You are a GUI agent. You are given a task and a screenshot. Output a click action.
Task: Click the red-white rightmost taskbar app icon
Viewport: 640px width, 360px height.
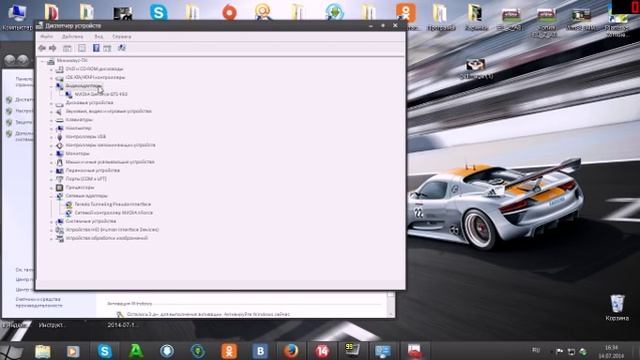(x=414, y=351)
